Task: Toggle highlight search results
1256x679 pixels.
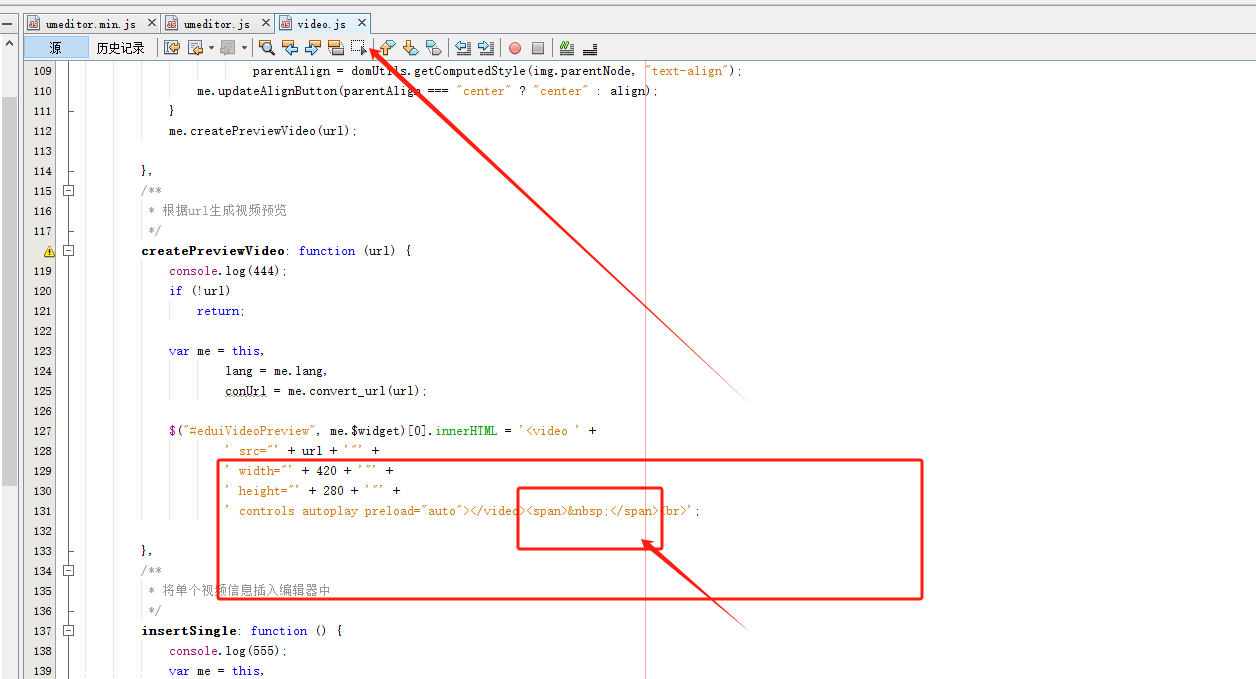Action: (336, 48)
